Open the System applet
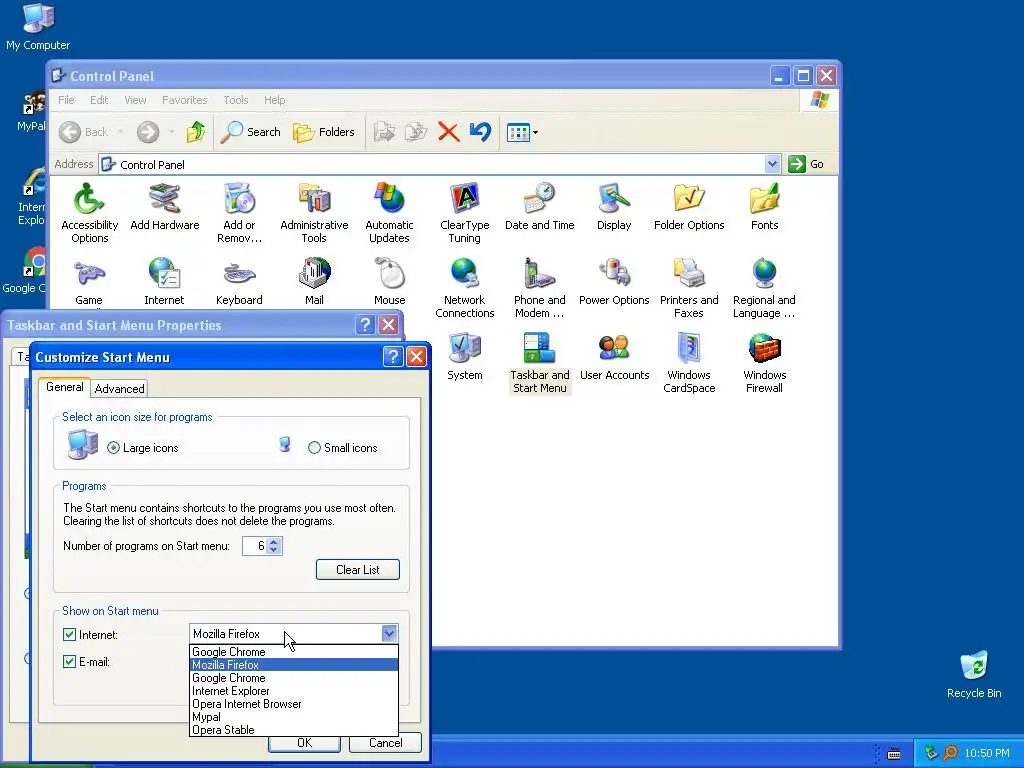The image size is (1024, 768). point(464,357)
